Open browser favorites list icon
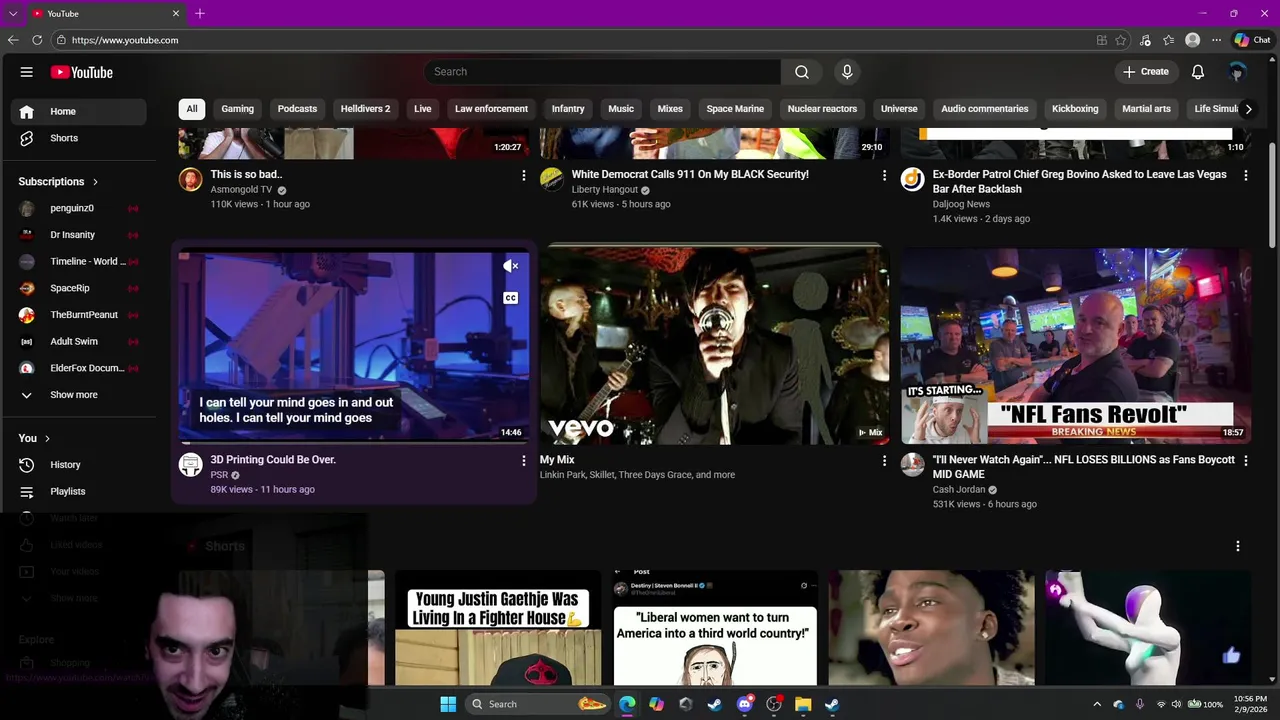The height and width of the screenshot is (720, 1280). 1168,40
